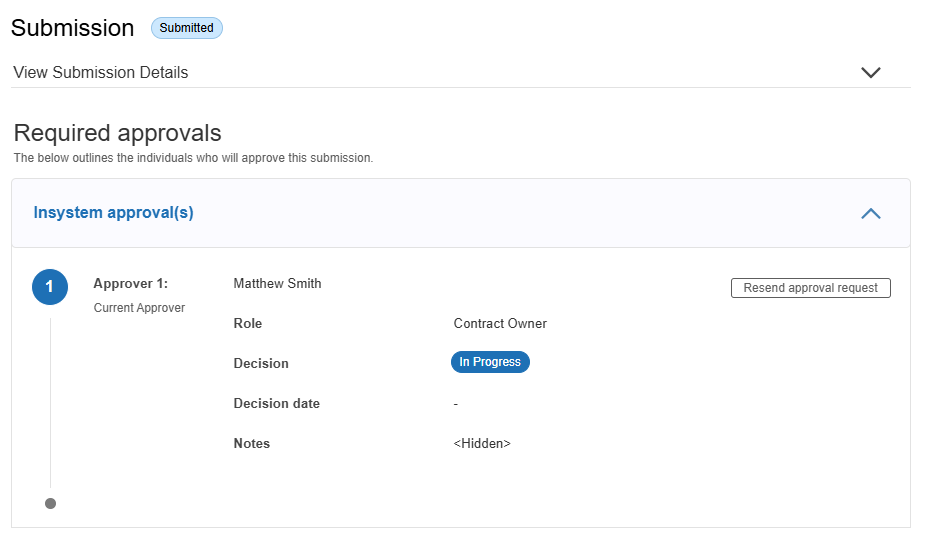Image resolution: width=926 pixels, height=535 pixels.
Task: Click the approvals description text below heading
Action: 193,158
